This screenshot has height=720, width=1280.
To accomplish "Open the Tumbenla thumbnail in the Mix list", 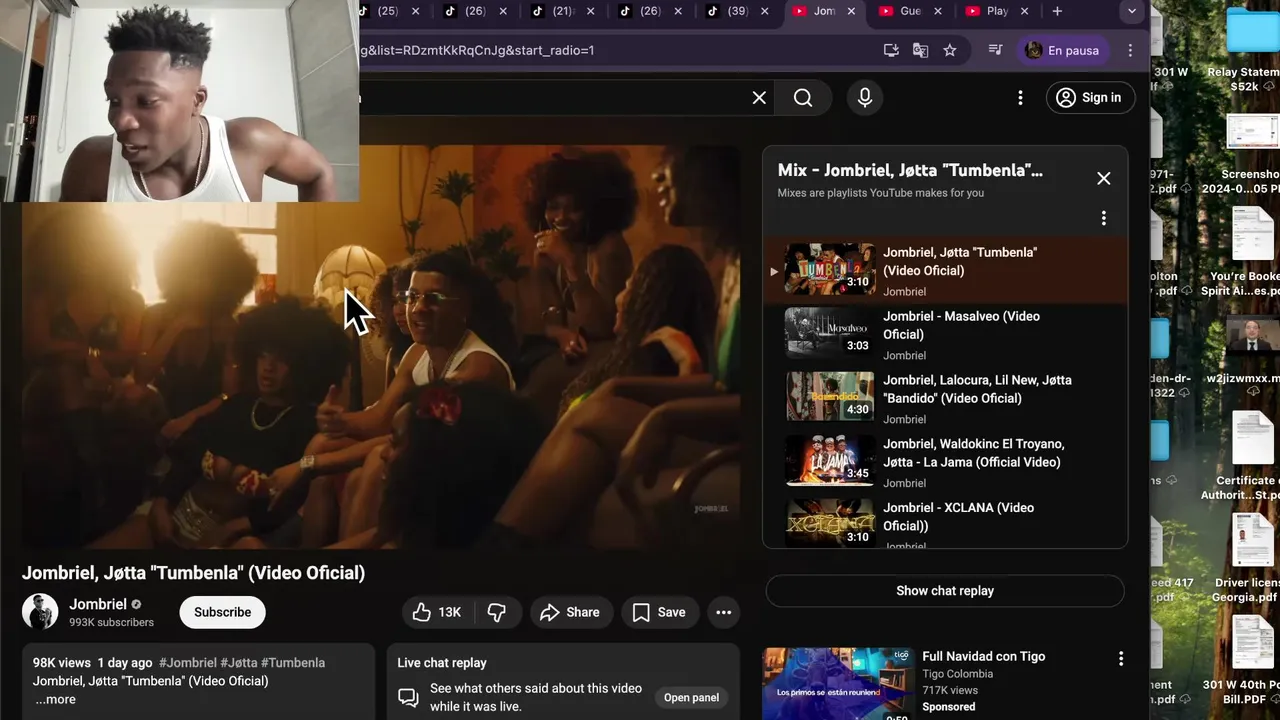I will point(829,268).
